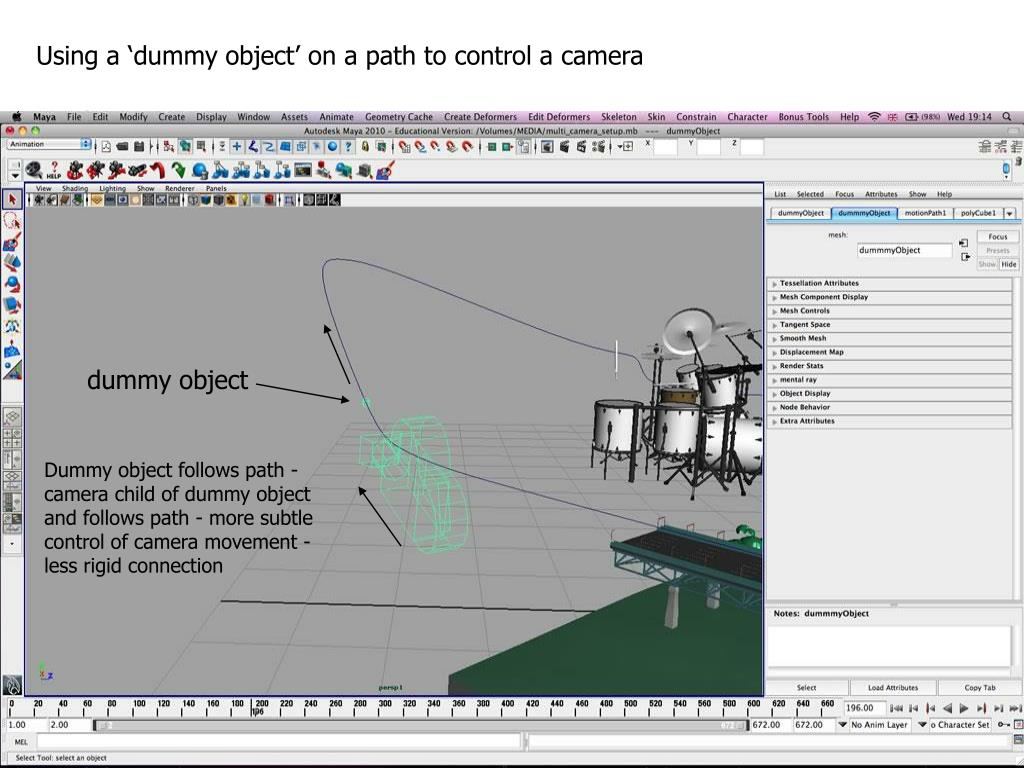
Task: Expand Displacement Map section
Action: pyautogui.click(x=889, y=352)
